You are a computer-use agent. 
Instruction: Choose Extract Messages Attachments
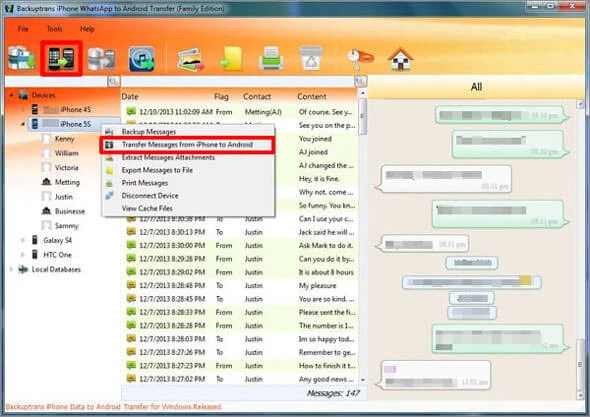(188, 157)
